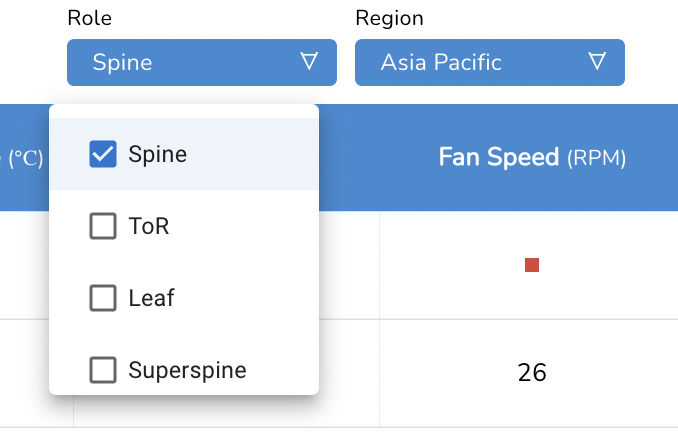Choose the ToR option text
The height and width of the screenshot is (440, 678).
coord(149,226)
